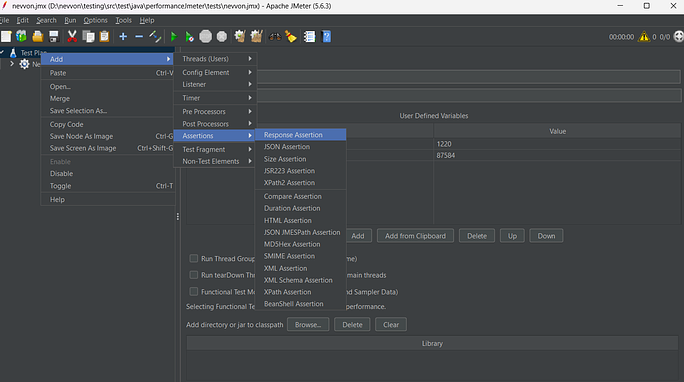Select the Test Plan flask icon
The height and width of the screenshot is (382, 684).
(x=13, y=53)
